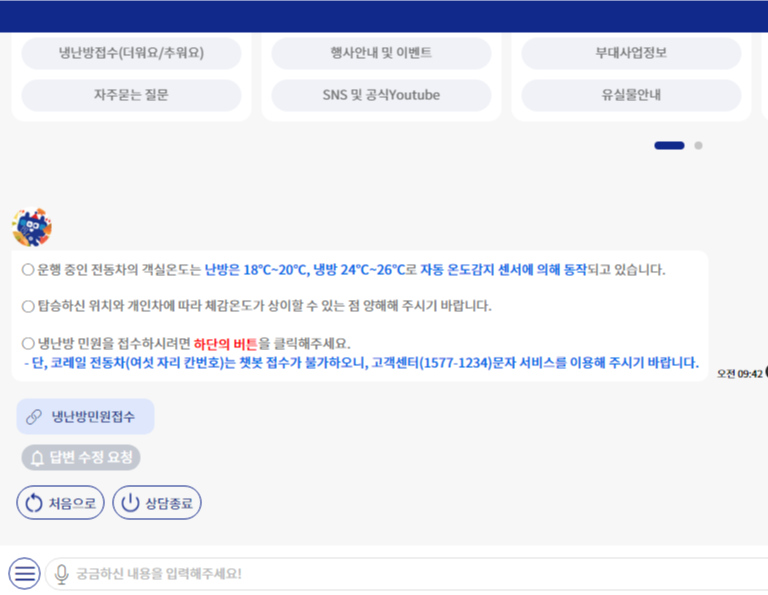Click the link chain icon on 냉난방민원접수
Viewport: 768px width, 595px height.
(33, 417)
